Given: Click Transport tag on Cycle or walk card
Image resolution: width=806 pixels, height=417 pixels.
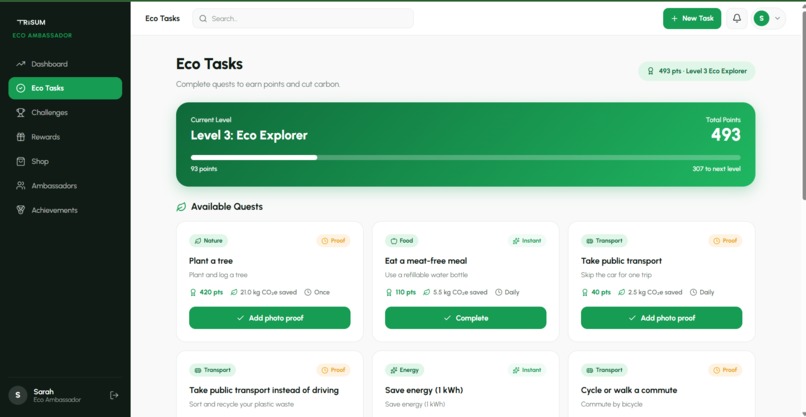Looking at the screenshot, I should pos(604,370).
